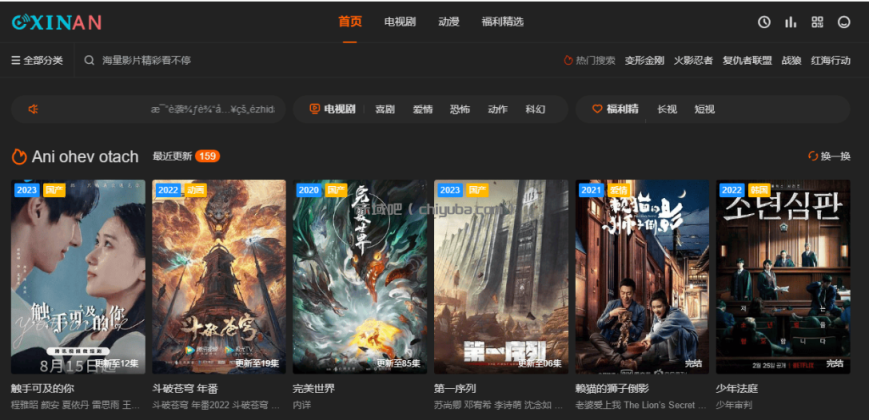Click the 动画 tag on 斗破苍穹 poster
Screen dimensions: 869x420
pyautogui.click(x=196, y=190)
